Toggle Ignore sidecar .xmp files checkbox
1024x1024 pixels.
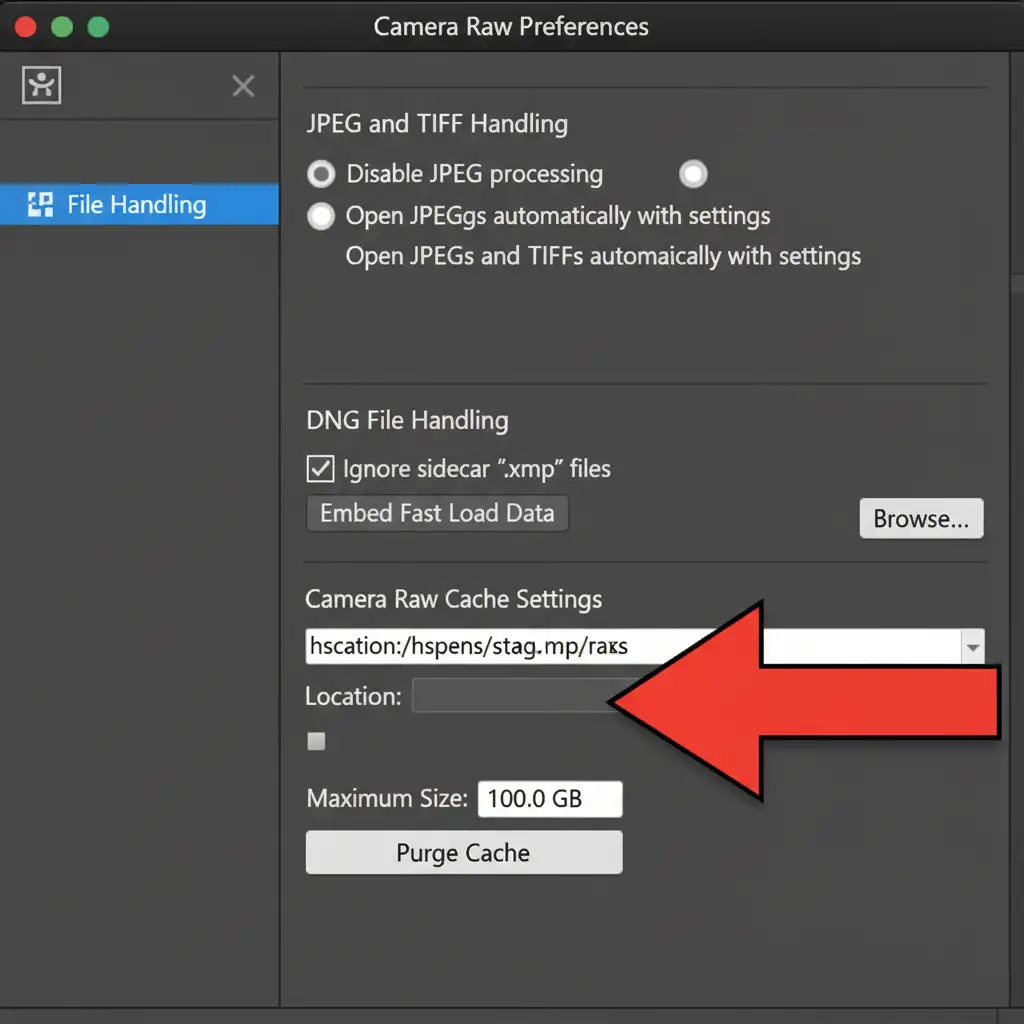[321, 469]
